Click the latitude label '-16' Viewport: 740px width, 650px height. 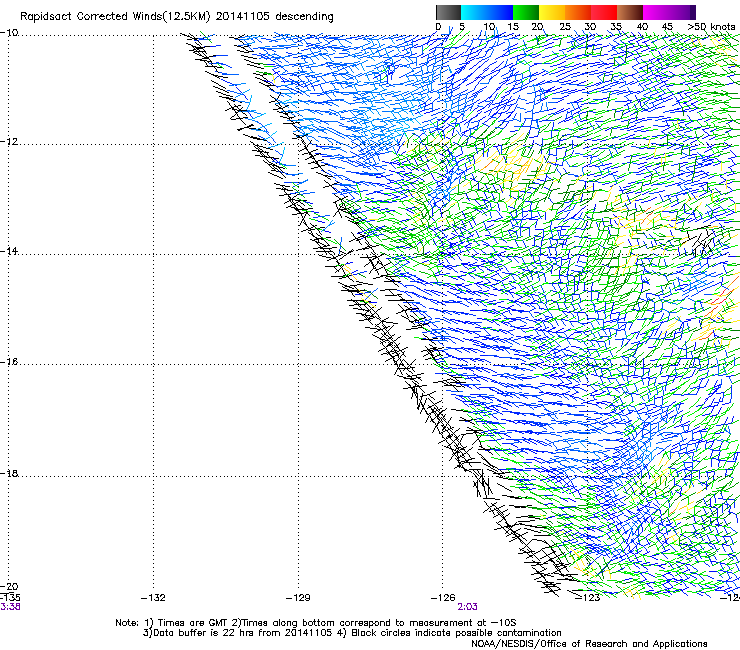(x=9, y=362)
